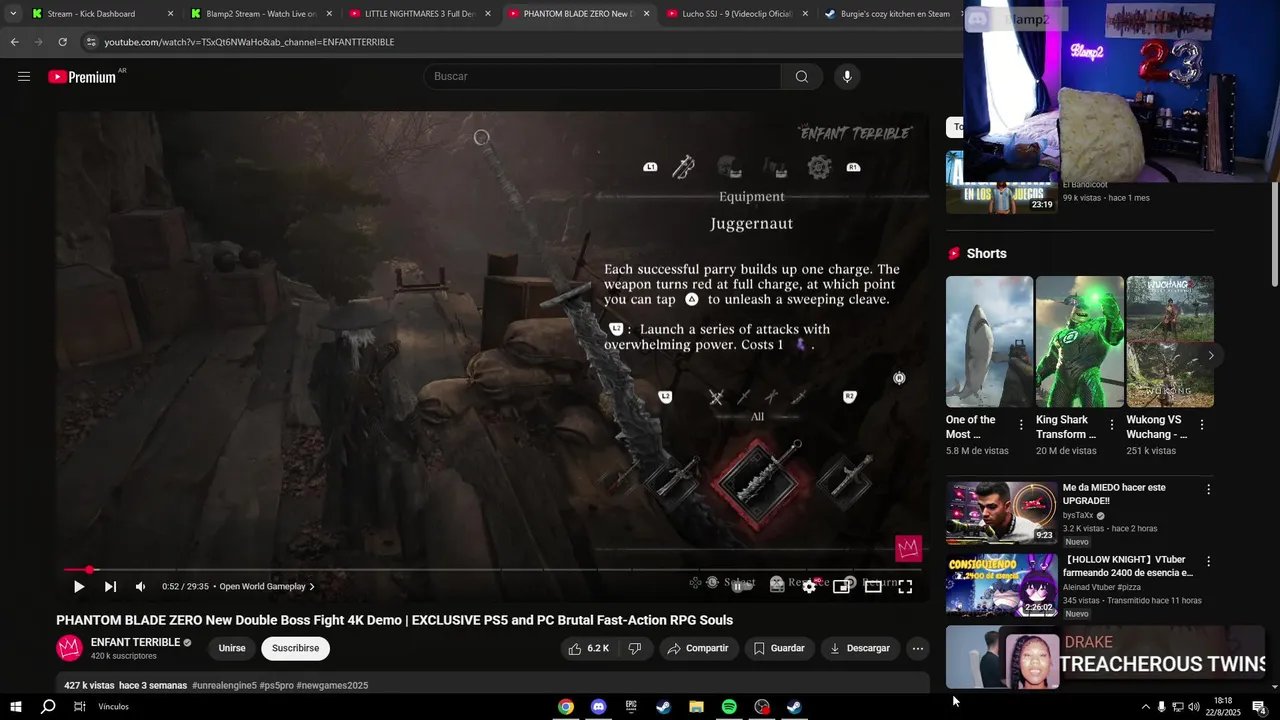Switch to theater mode

873,587
